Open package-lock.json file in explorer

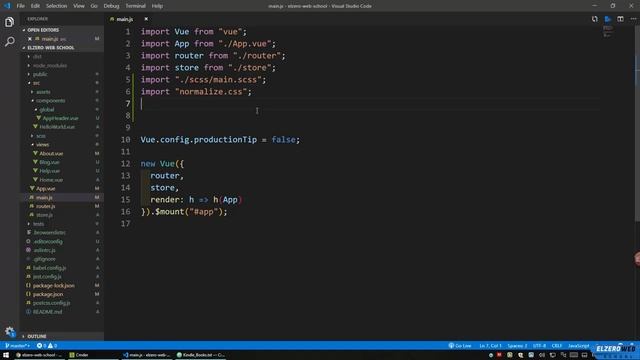(x=53, y=286)
